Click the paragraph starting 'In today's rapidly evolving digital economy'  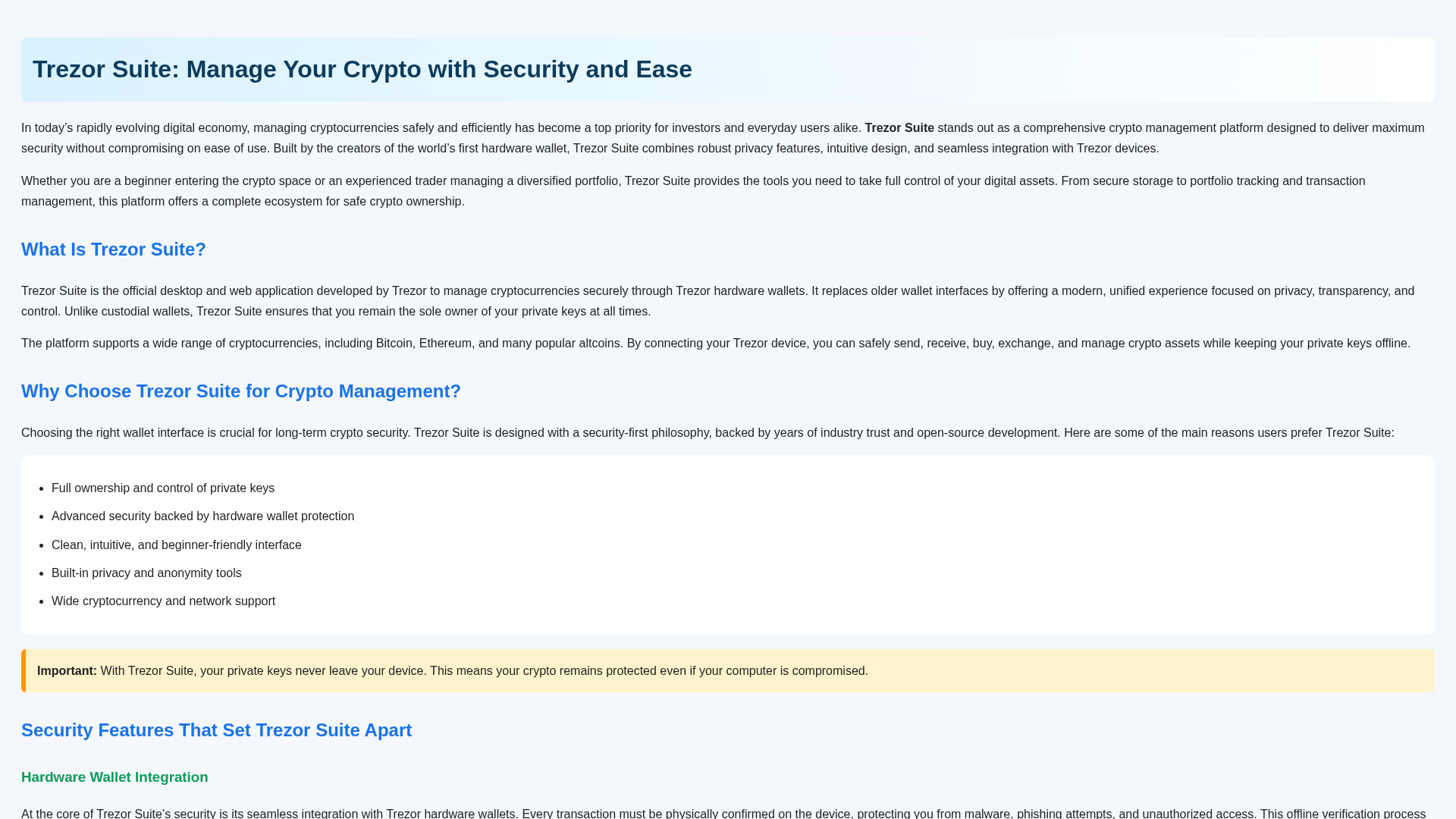[x=723, y=138]
